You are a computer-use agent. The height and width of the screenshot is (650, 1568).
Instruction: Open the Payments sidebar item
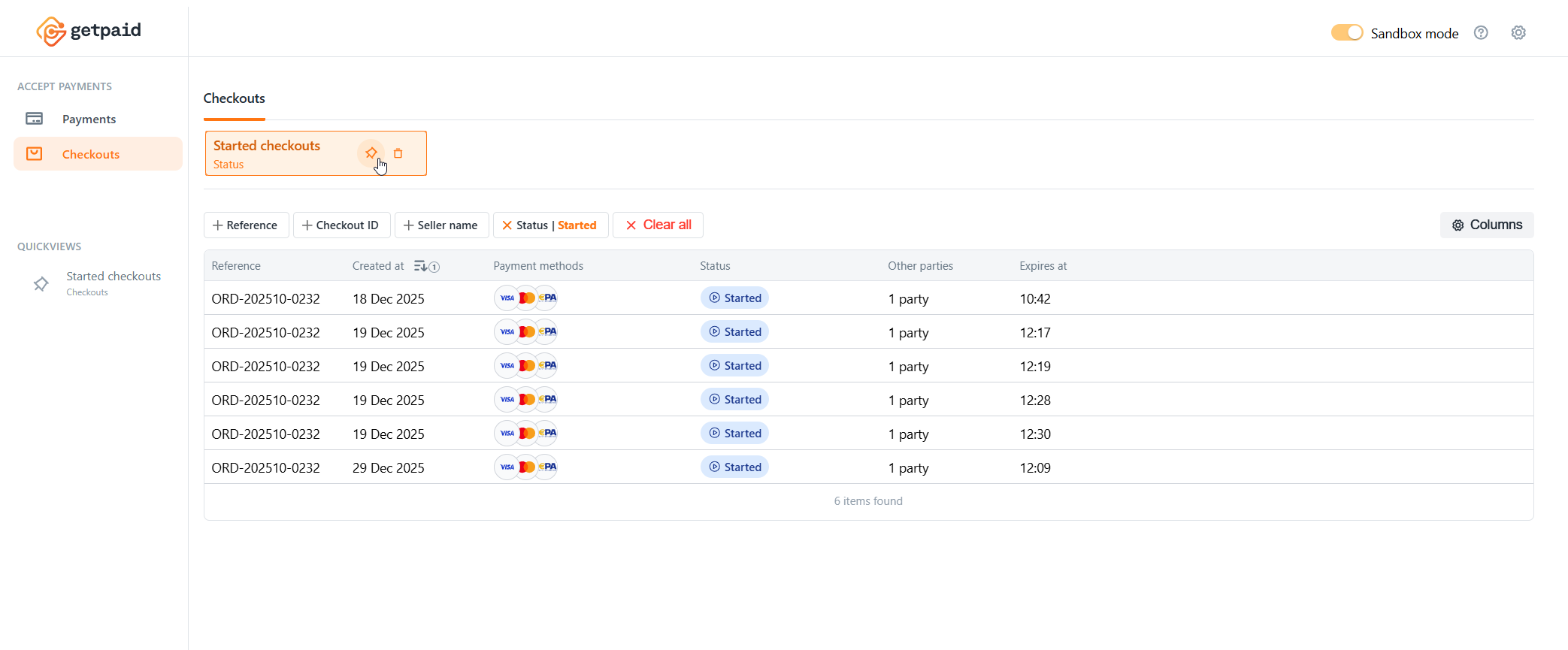point(89,119)
